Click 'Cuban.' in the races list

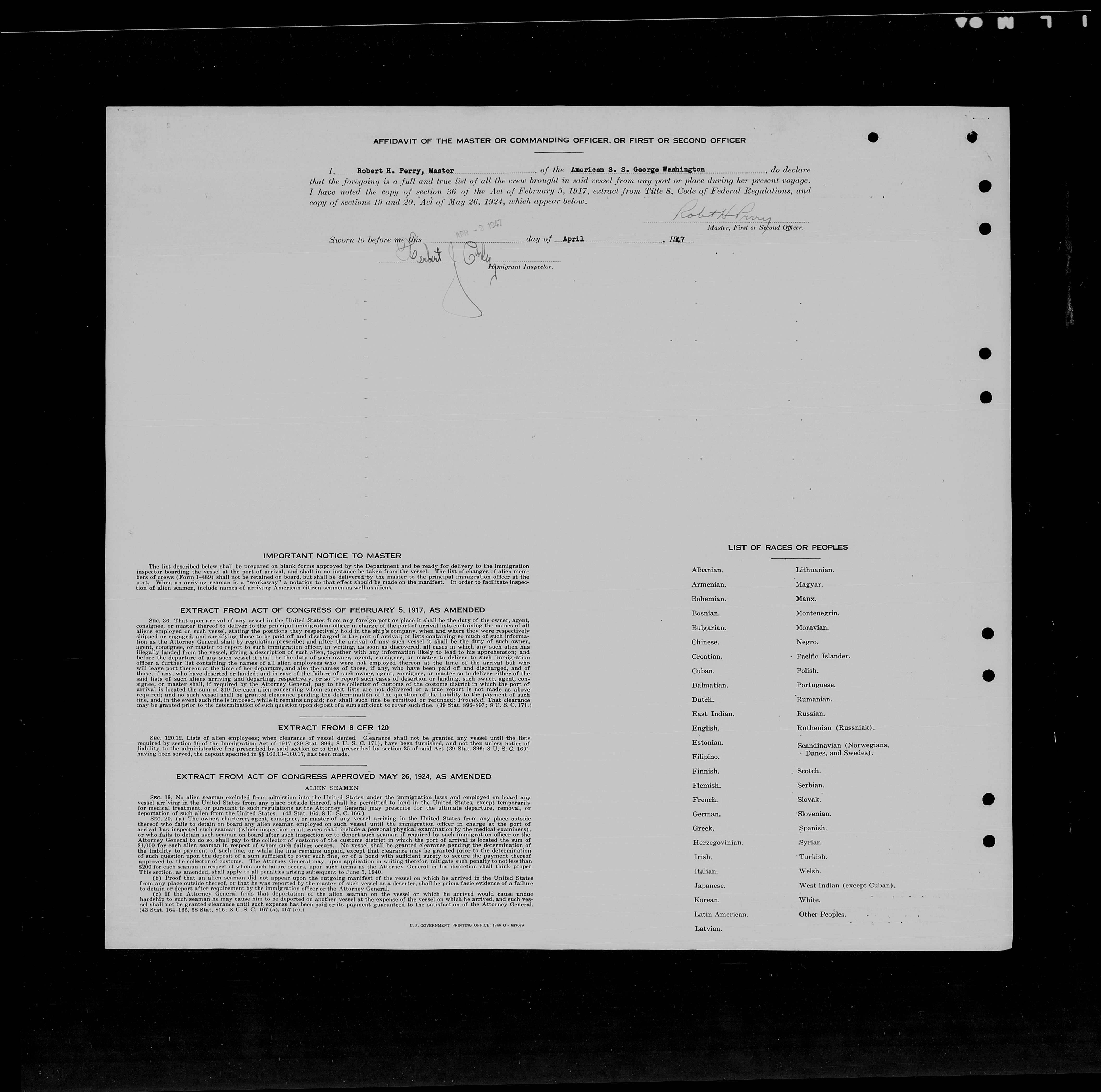703,671
